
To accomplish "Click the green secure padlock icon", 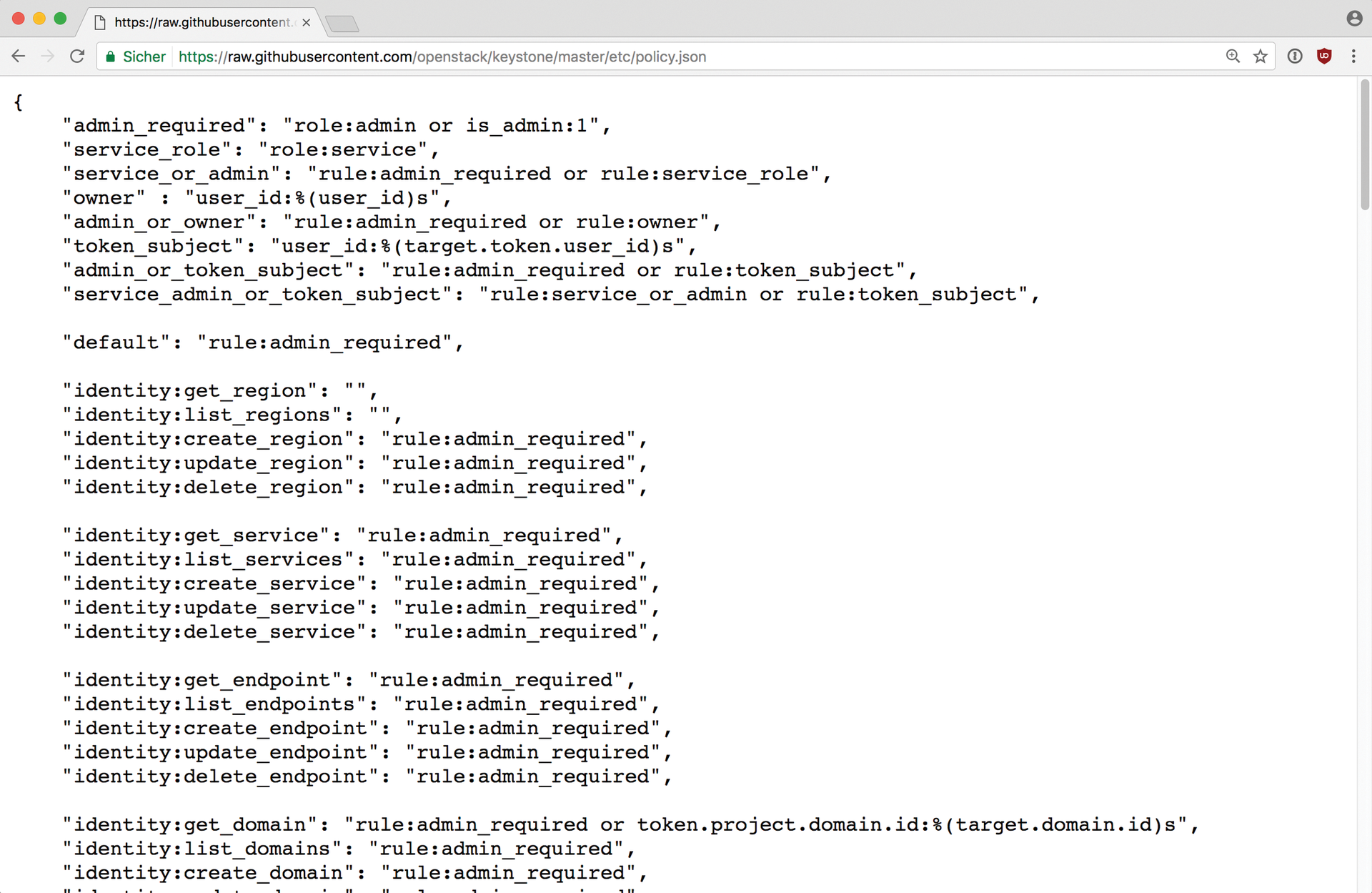I will tap(110, 56).
